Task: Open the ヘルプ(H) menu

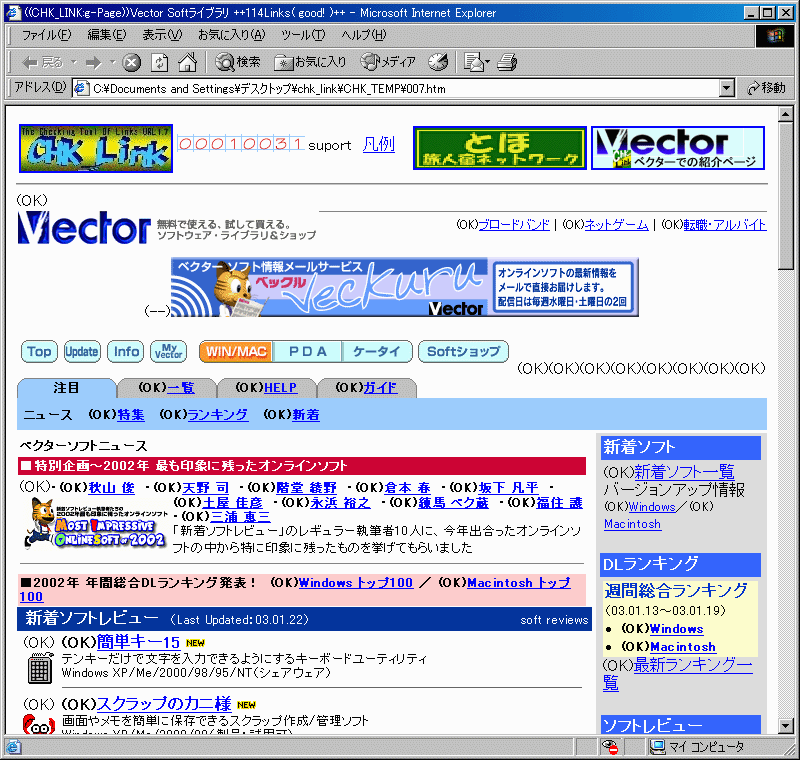Action: (364, 35)
